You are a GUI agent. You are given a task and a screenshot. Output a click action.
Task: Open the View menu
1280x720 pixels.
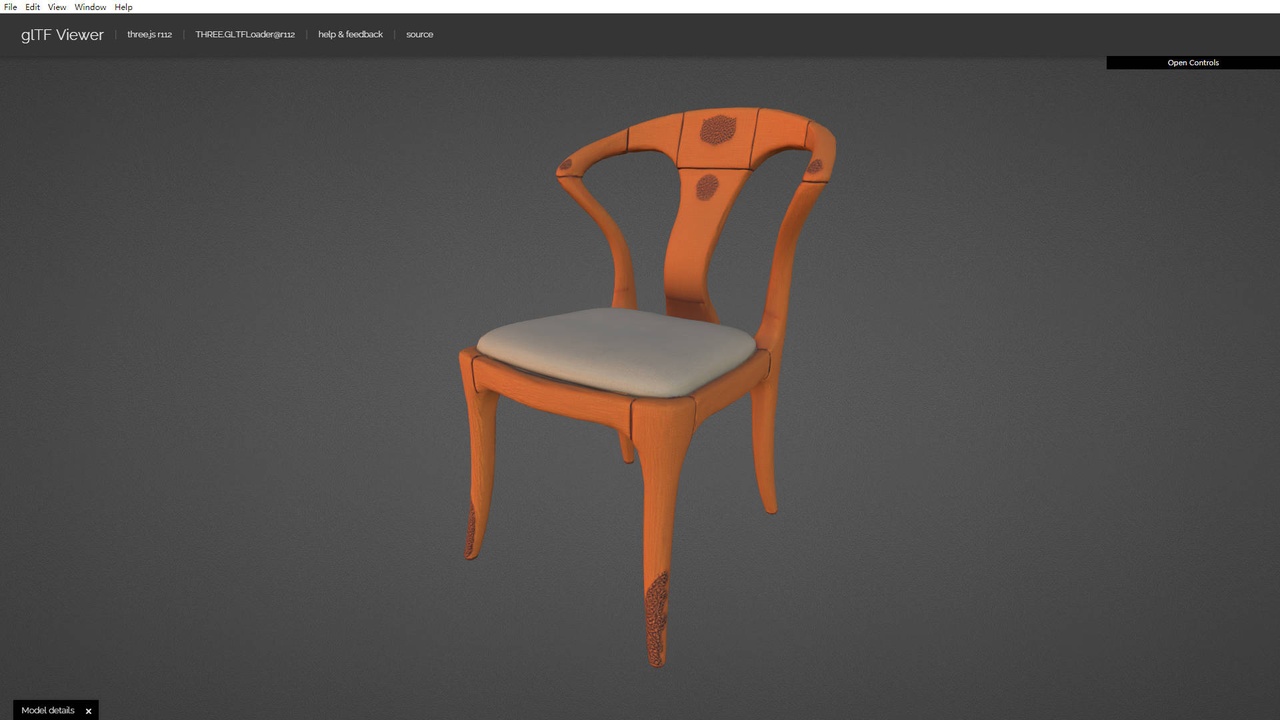(57, 7)
